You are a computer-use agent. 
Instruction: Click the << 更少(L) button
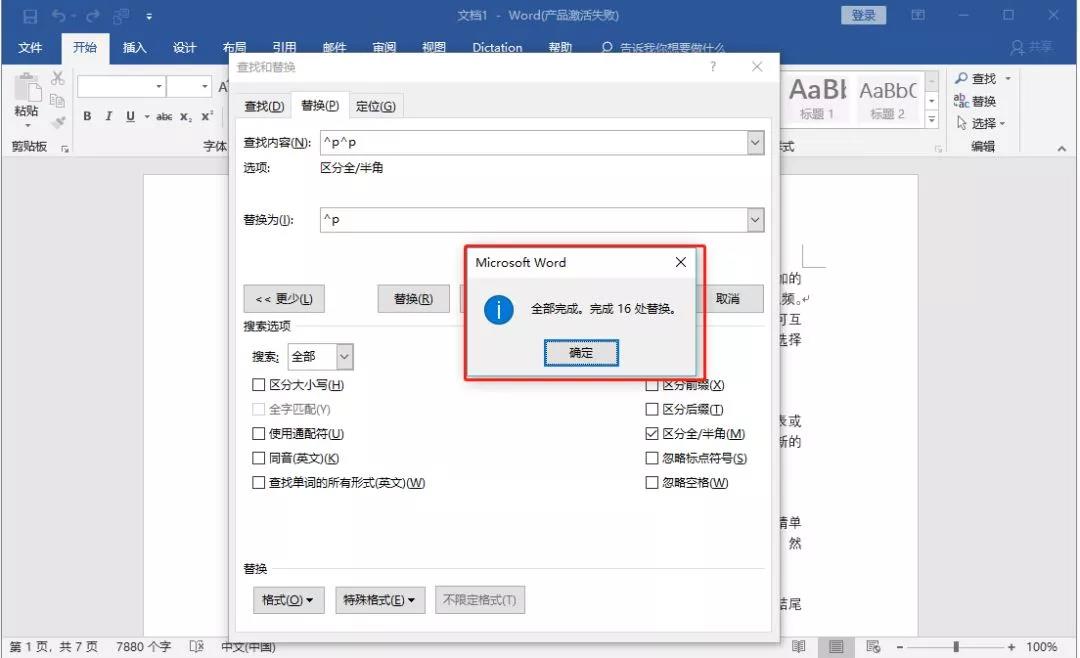pyautogui.click(x=284, y=299)
